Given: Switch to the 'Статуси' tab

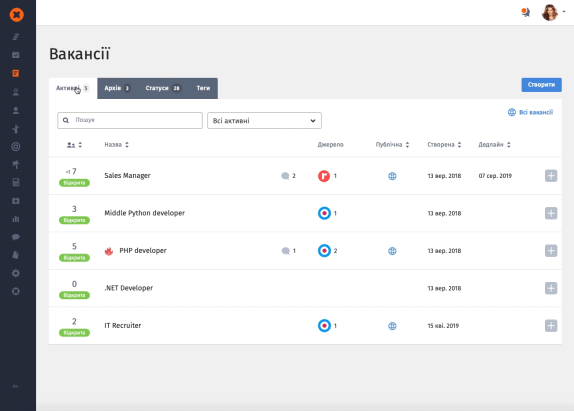Looking at the screenshot, I should click(163, 88).
